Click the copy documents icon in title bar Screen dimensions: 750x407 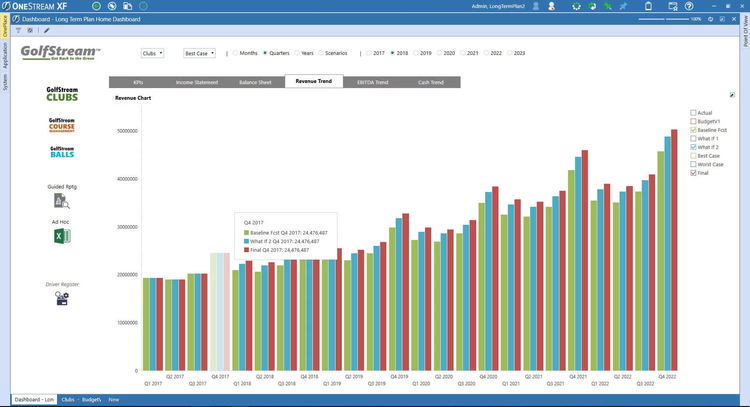(127, 6)
